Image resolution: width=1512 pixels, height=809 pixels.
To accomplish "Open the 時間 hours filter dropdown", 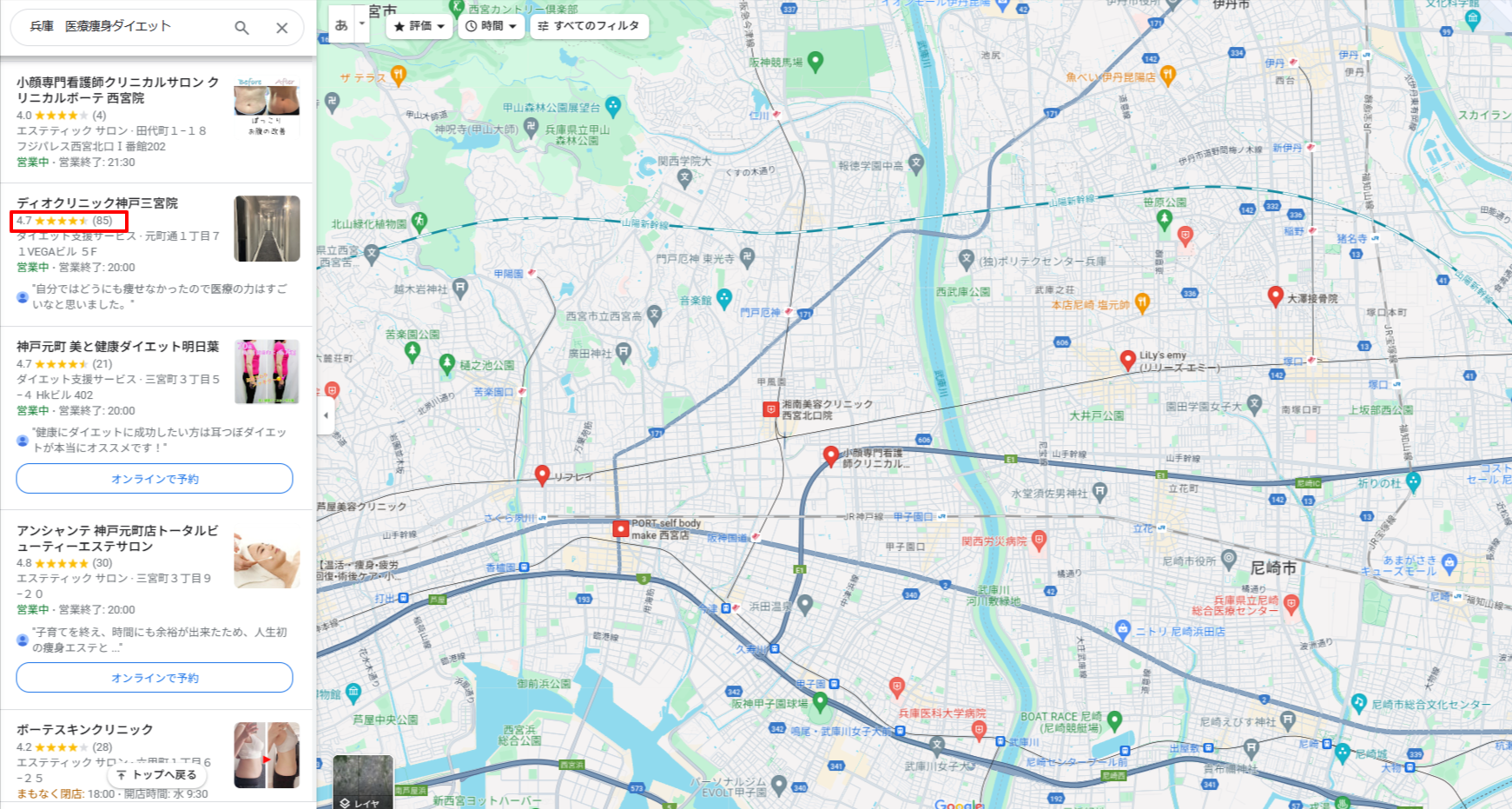I will click(492, 26).
